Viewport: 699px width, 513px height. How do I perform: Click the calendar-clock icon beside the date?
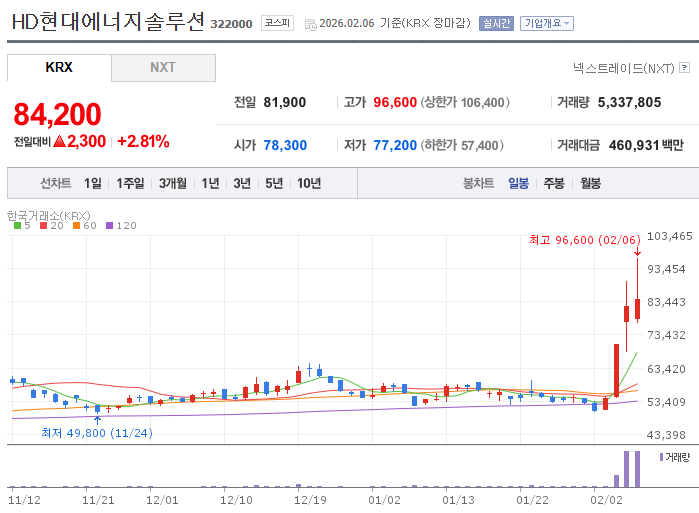(x=311, y=25)
